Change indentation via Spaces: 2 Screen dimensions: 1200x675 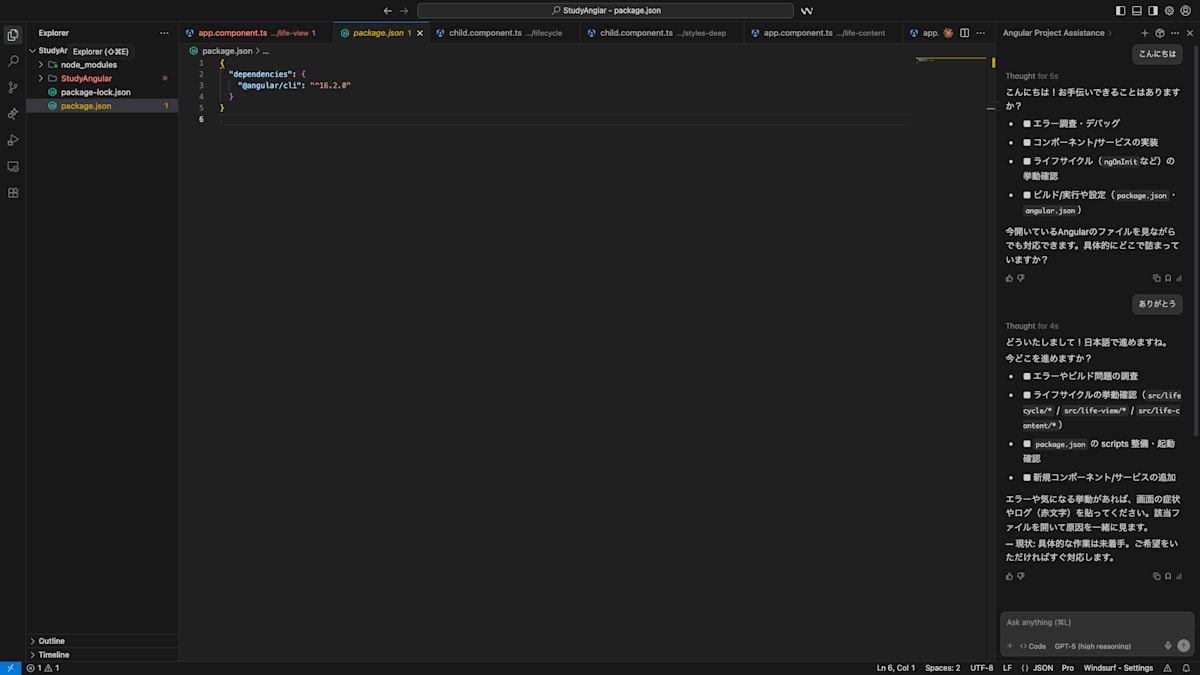coord(942,668)
